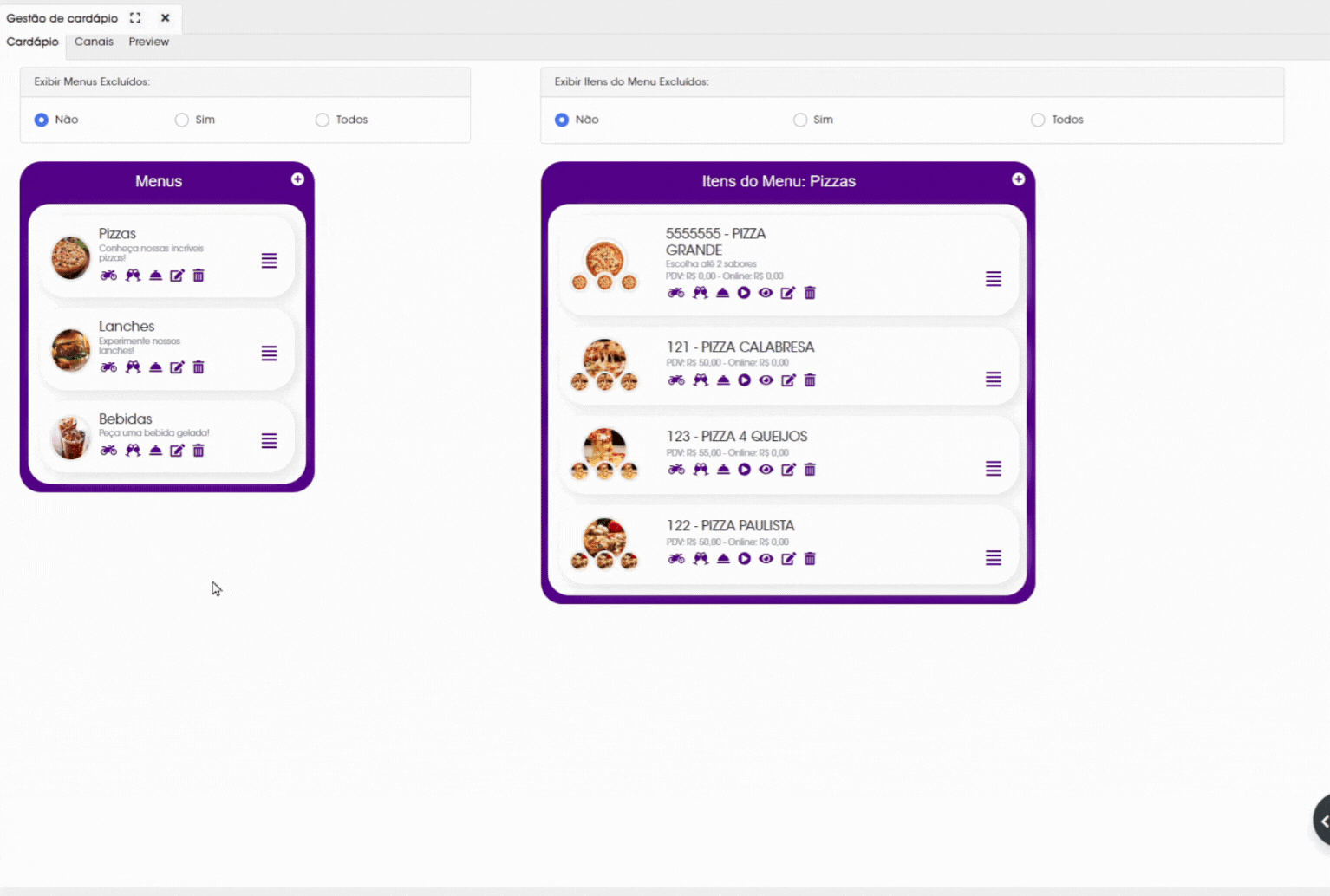
Task: Click the delivery motorcycle icon for Lanches menu
Action: point(108,367)
